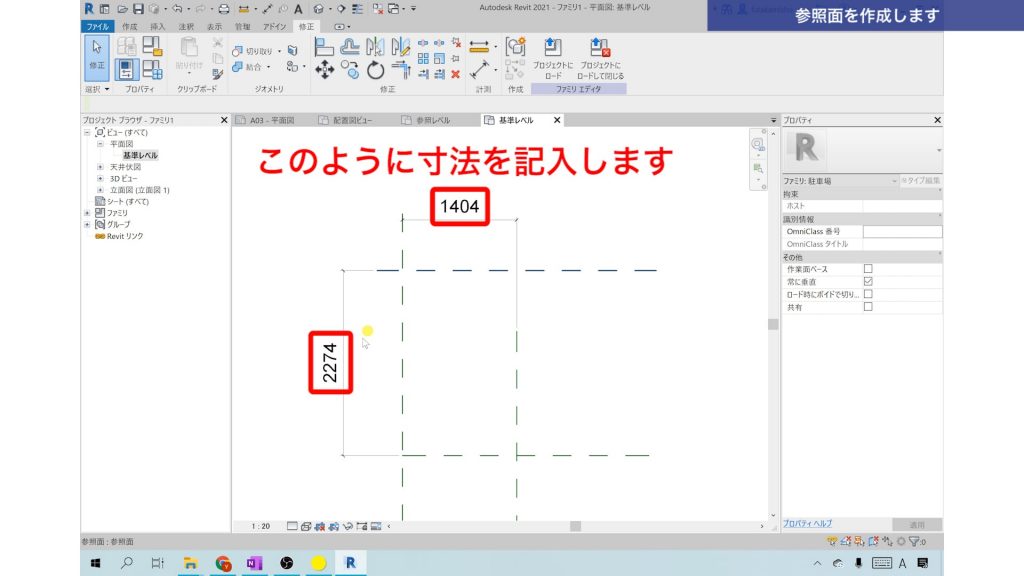The image size is (1024, 576).
Task: Open the family type dropdown showing 駐車場
Action: (895, 181)
